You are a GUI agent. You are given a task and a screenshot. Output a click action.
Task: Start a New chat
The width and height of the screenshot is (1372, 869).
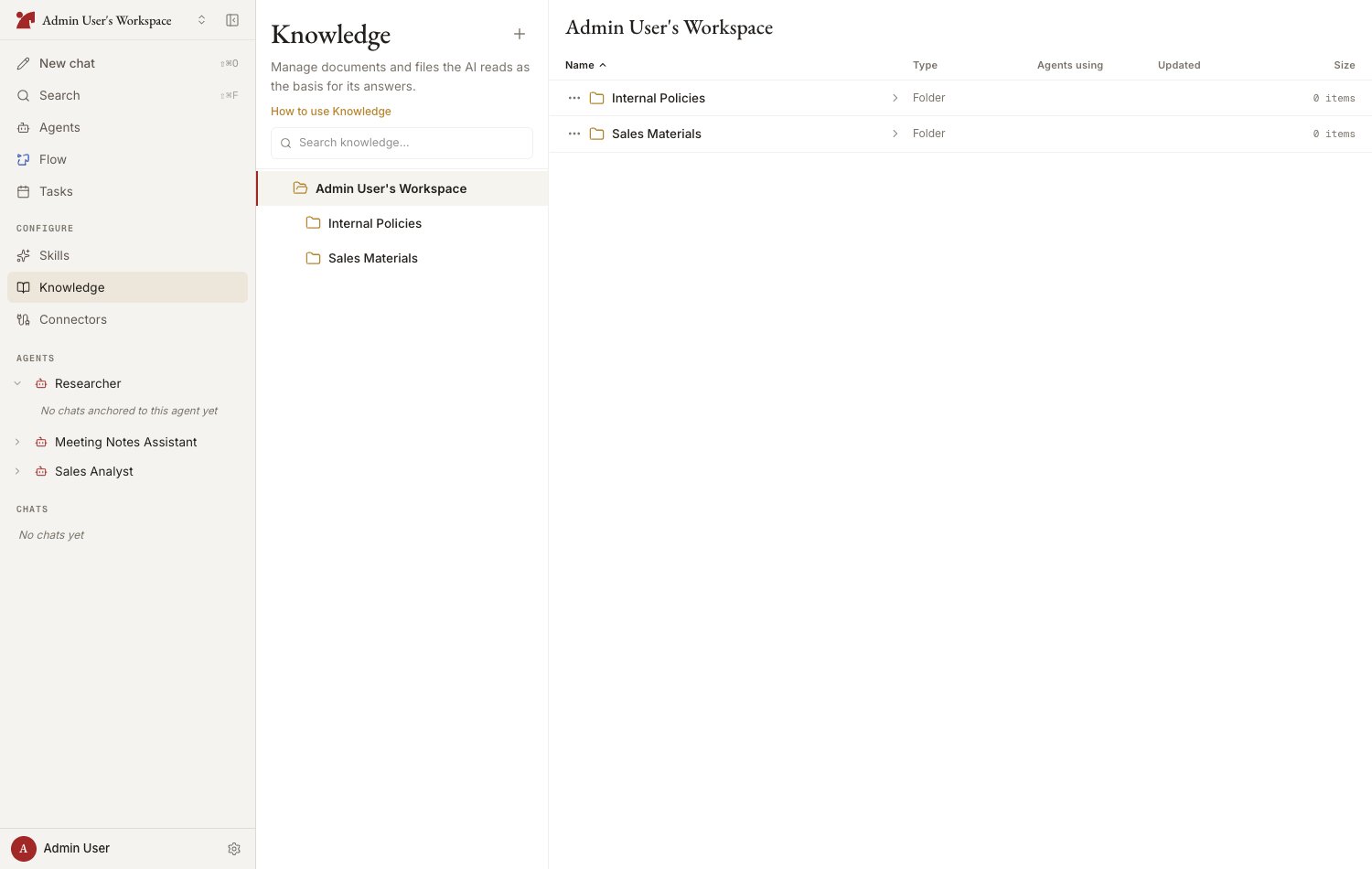point(127,63)
